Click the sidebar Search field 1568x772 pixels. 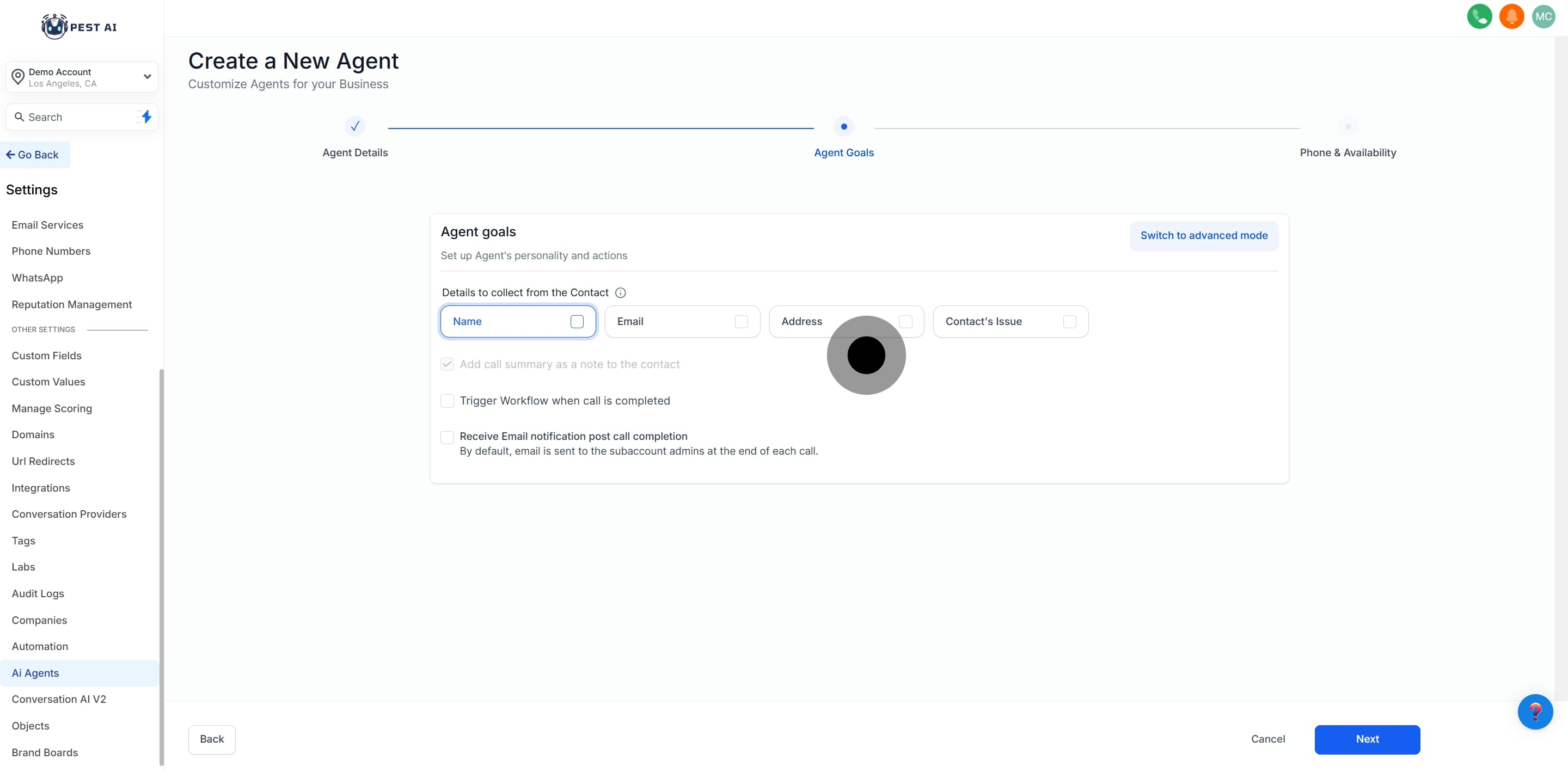73,117
